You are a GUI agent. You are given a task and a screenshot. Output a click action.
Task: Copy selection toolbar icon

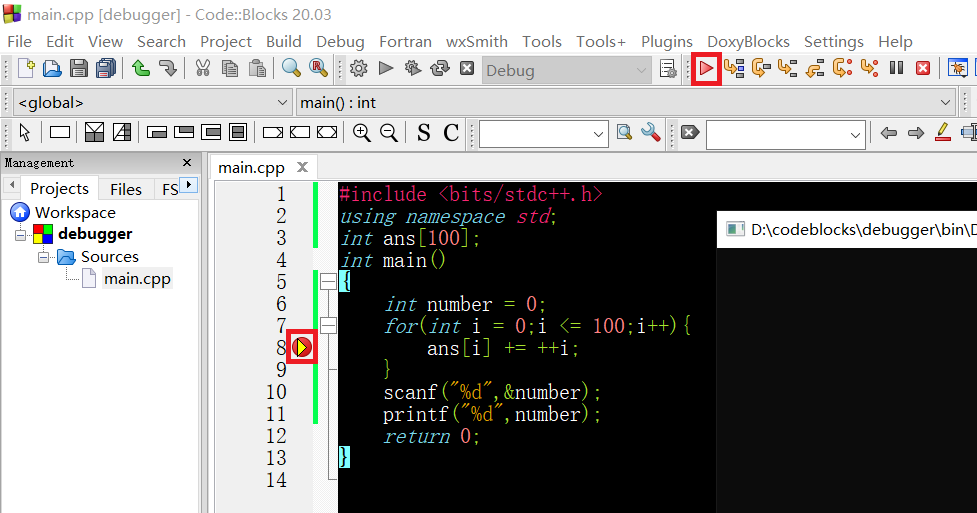pyautogui.click(x=230, y=68)
